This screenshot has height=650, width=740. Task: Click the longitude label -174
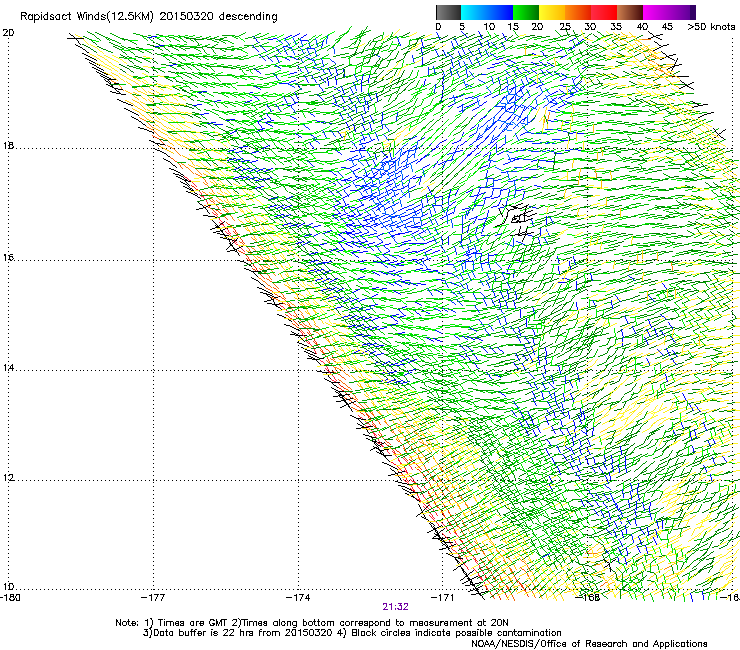pyautogui.click(x=298, y=598)
